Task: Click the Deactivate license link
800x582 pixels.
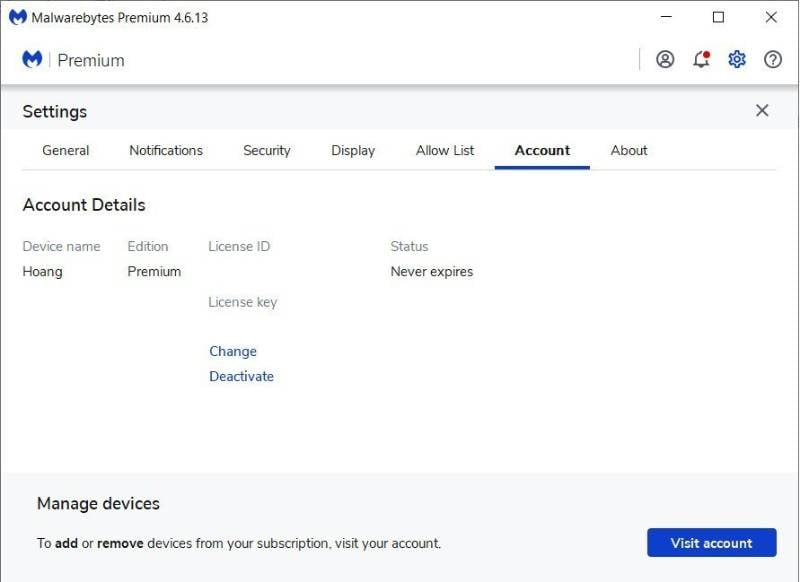Action: pos(241,376)
